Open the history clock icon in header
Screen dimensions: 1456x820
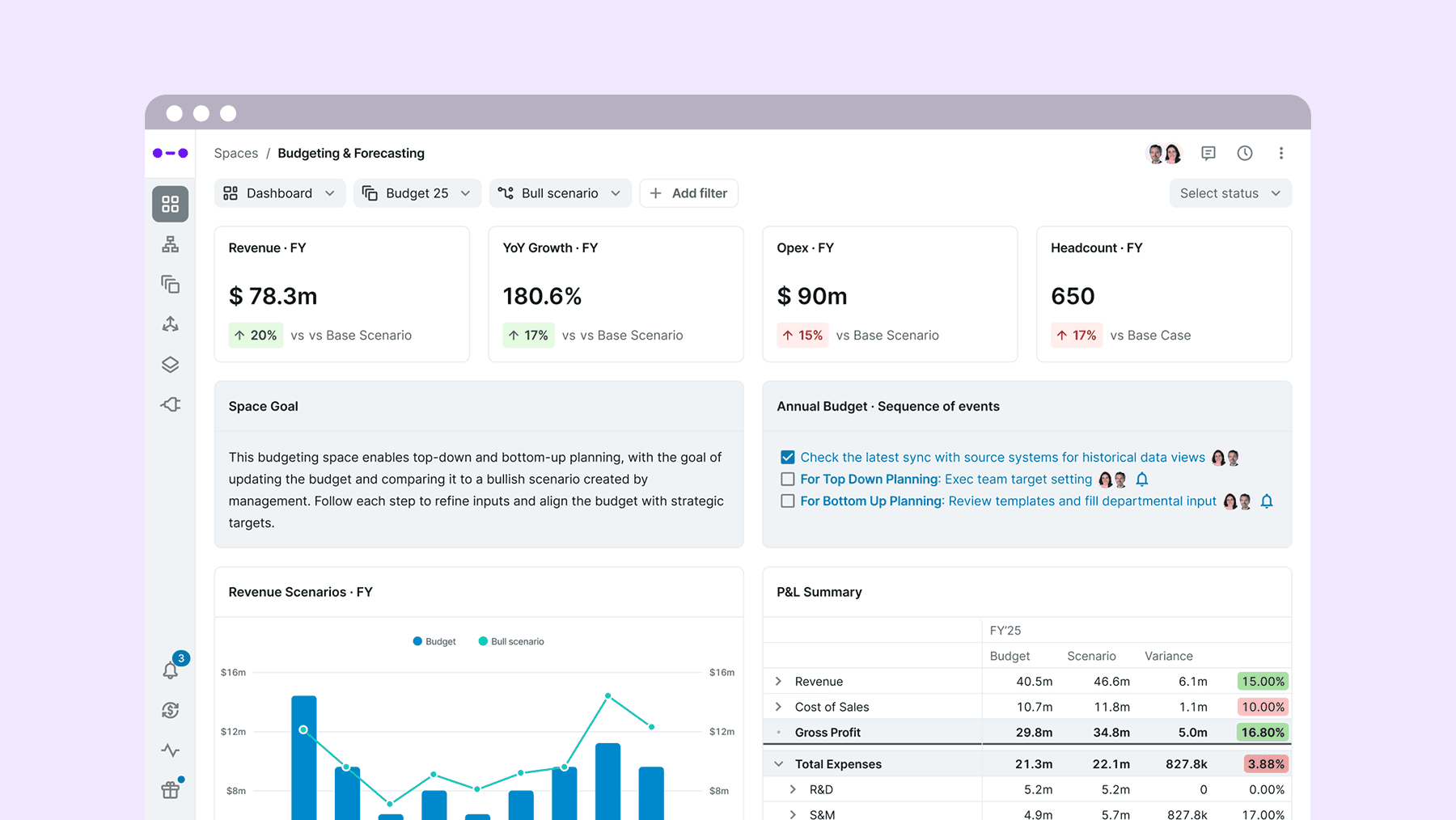[x=1245, y=153]
